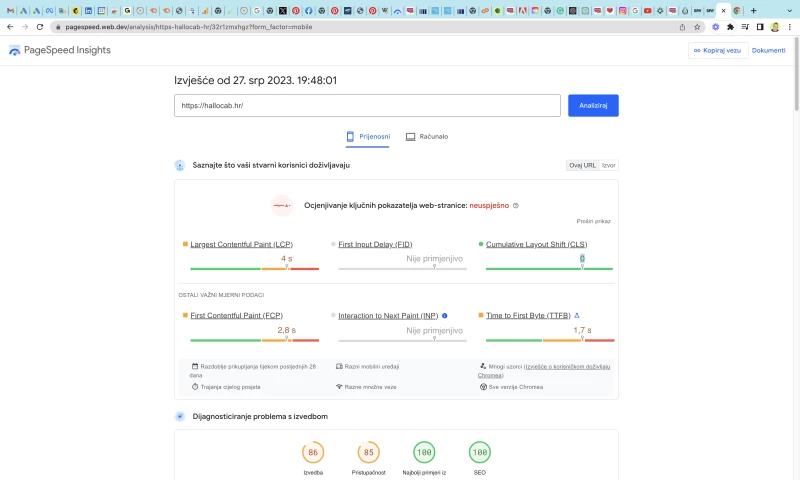This screenshot has height=480, width=800.
Task: Select the Prijenosni tab
Action: pos(368,136)
